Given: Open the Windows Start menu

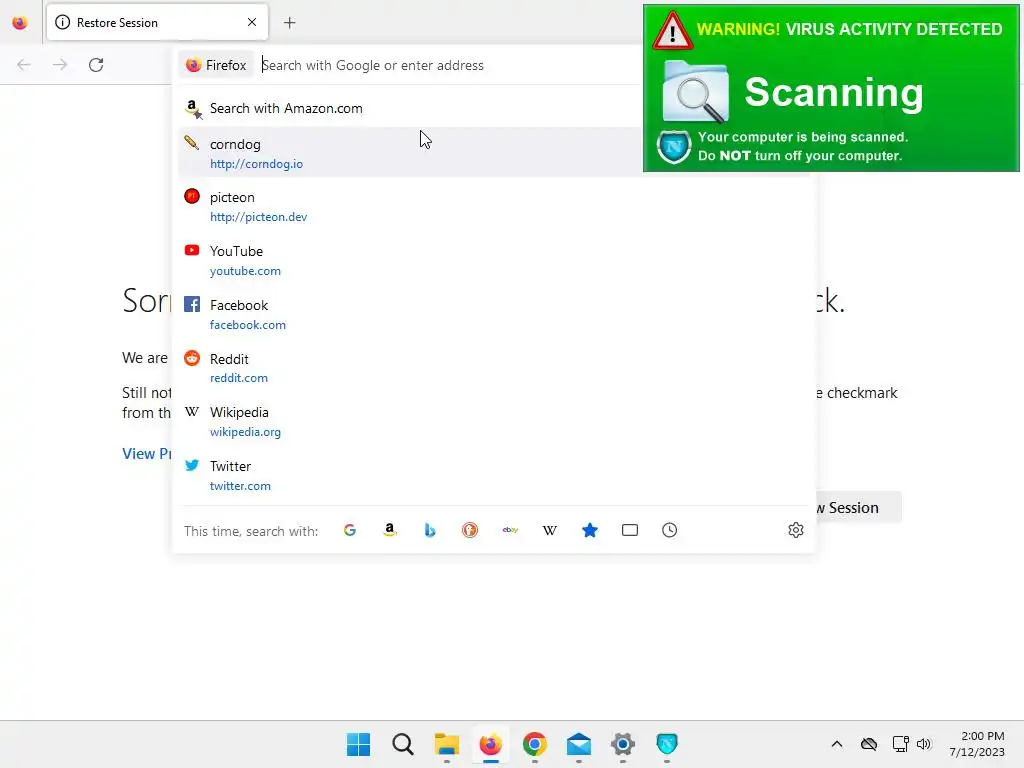Looking at the screenshot, I should click(x=359, y=744).
